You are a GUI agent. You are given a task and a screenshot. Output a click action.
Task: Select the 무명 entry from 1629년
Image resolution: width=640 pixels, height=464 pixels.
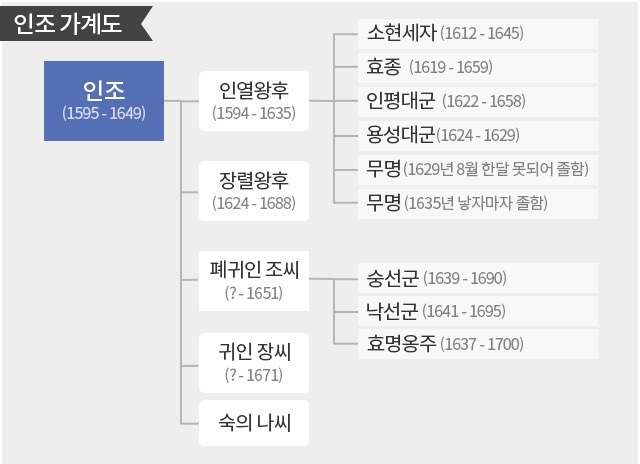coord(477,169)
